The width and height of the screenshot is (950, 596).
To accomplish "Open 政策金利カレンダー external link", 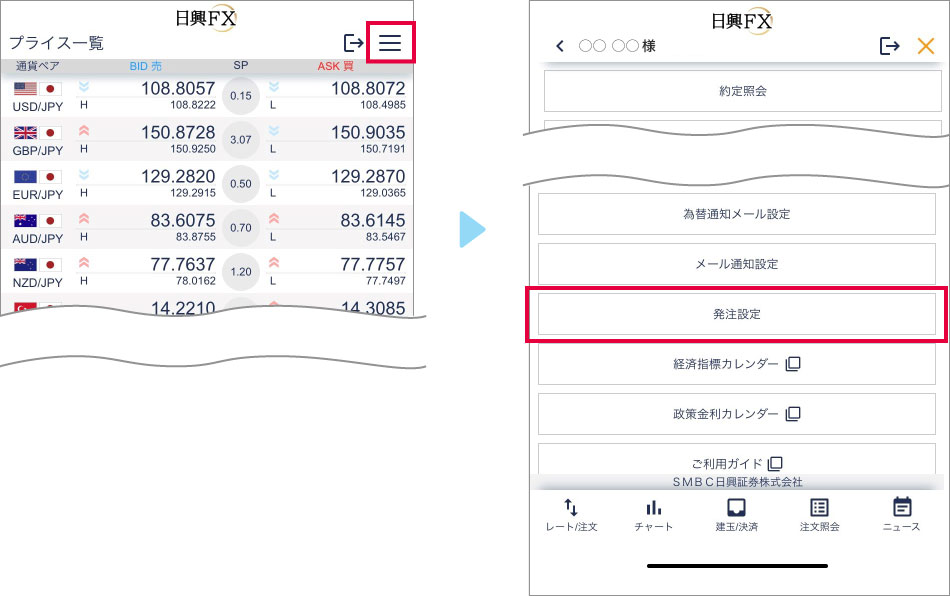I will pos(737,414).
